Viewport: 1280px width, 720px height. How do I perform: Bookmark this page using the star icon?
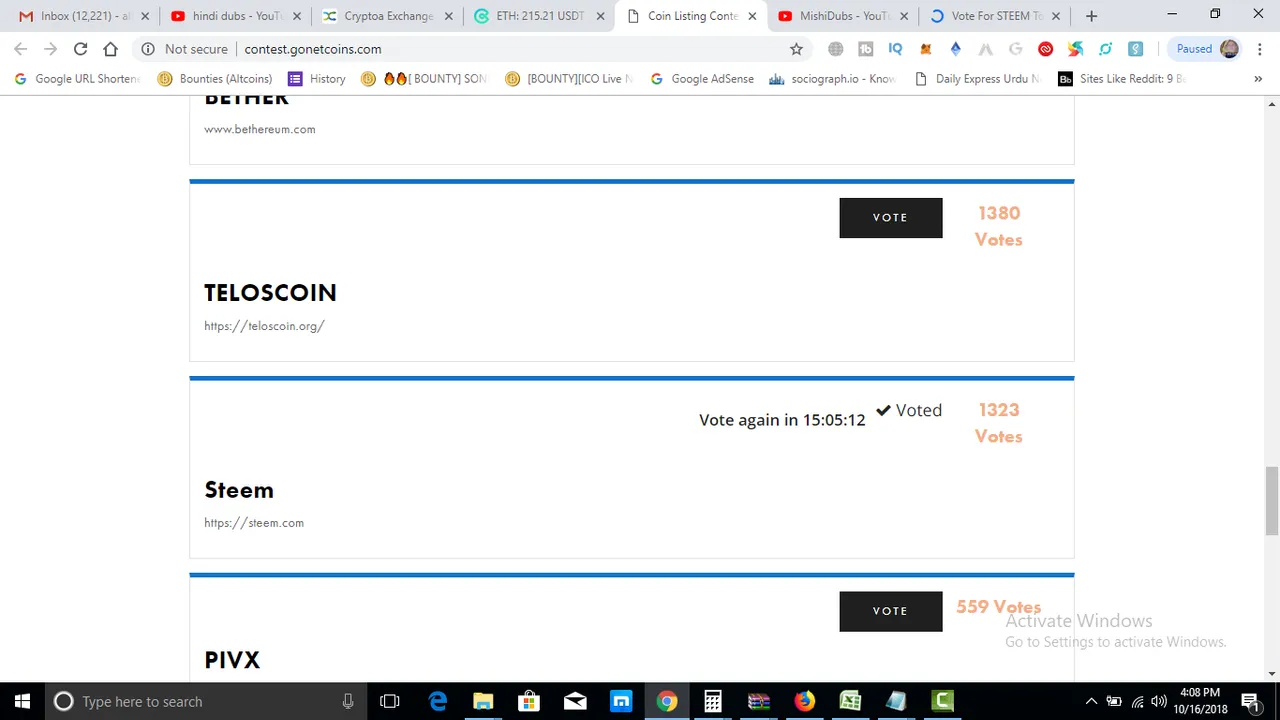796,49
